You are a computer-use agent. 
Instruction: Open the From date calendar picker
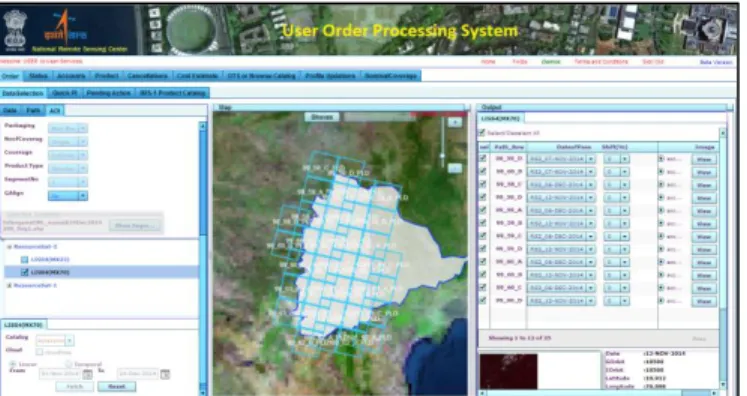88,374
